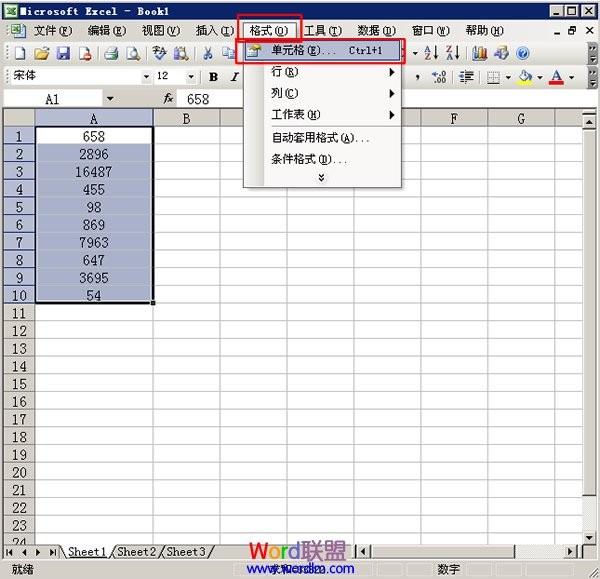This screenshot has height=579, width=600.
Task: Run the spelling check icon
Action: [x=159, y=53]
